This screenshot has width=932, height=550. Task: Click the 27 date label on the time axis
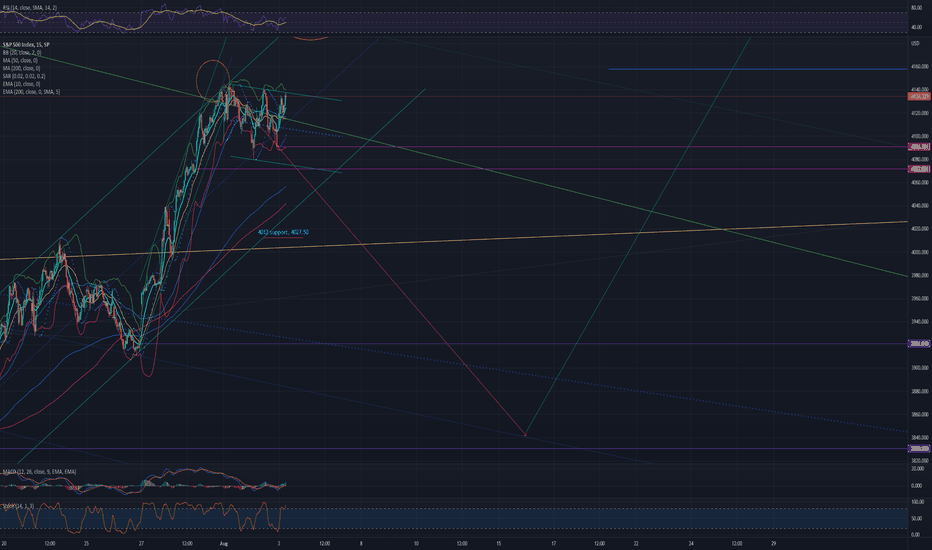point(141,543)
